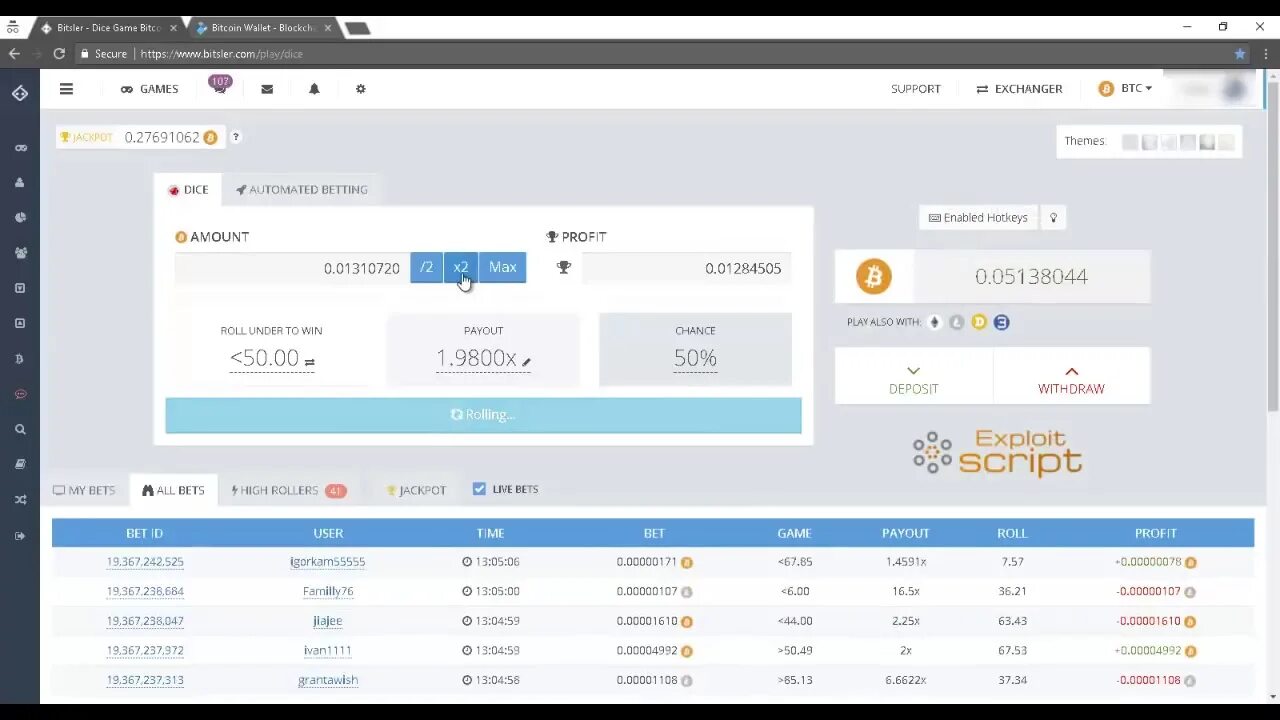Select the blue coin under Play Also With

click(x=1001, y=322)
